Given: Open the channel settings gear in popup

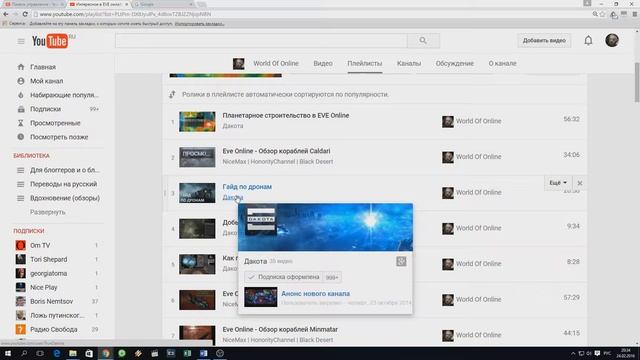Looking at the screenshot, I should pyautogui.click(x=401, y=261).
